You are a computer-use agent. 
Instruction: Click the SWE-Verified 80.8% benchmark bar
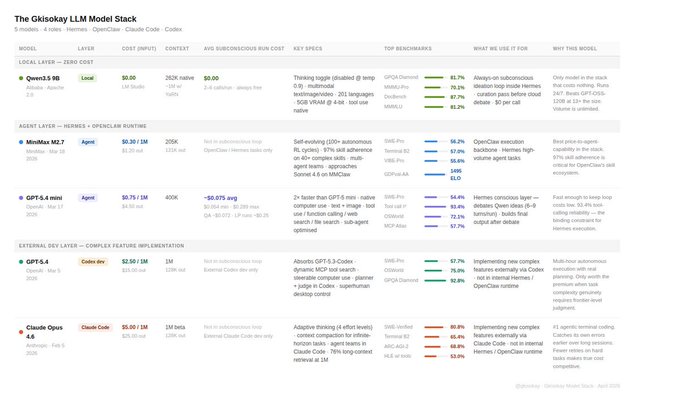[x=434, y=327]
